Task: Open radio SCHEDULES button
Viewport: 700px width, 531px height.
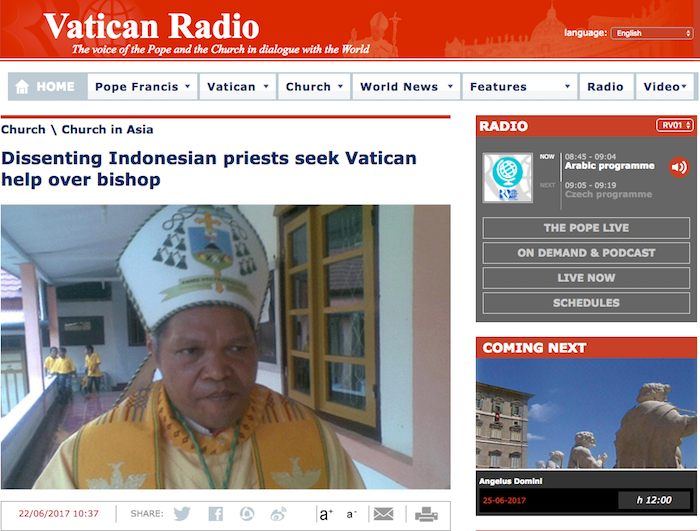Action: (586, 303)
